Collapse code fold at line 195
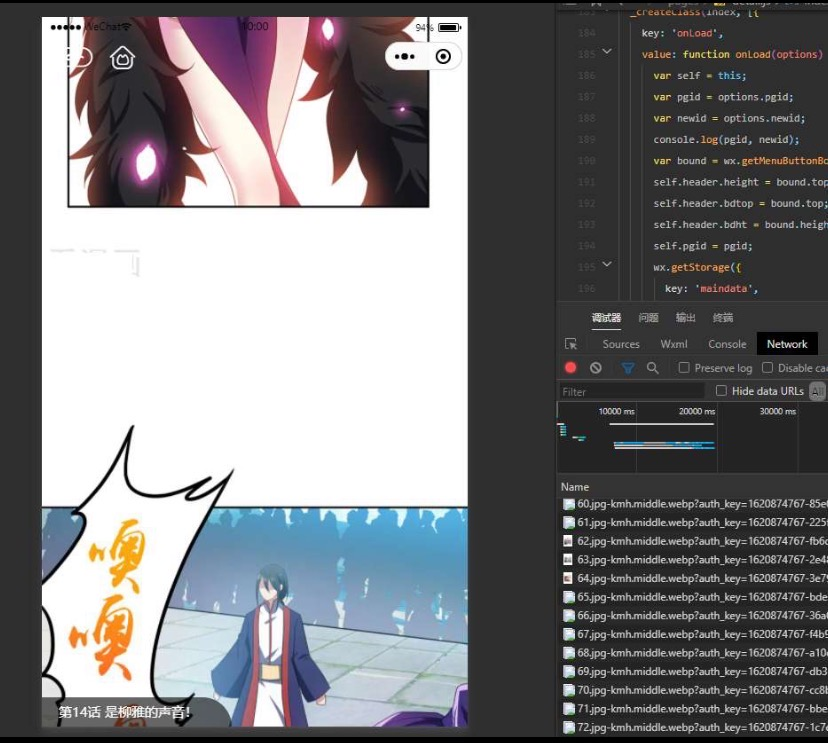This screenshot has height=743, width=828. 607,264
